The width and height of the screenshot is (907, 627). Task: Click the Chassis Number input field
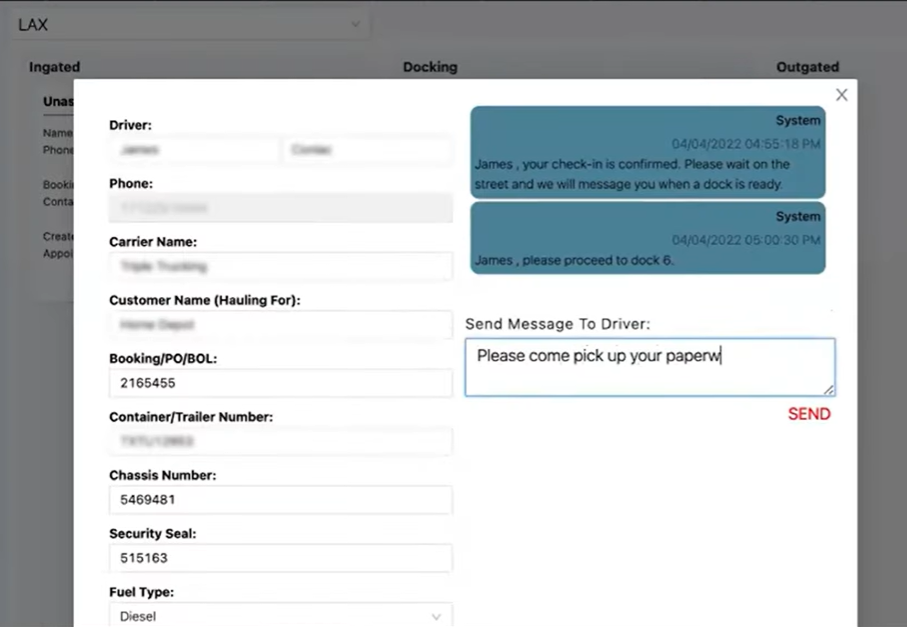pos(280,499)
